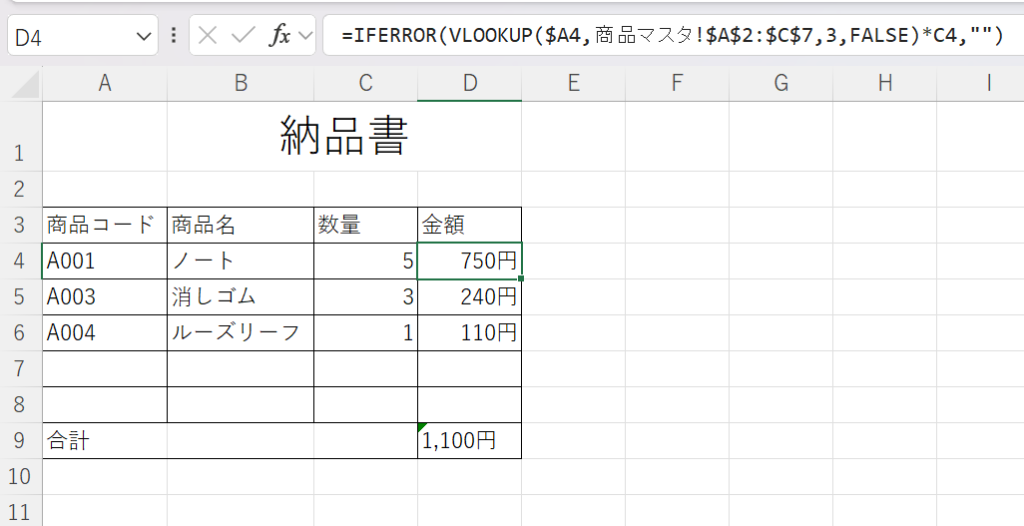Select row 2 header
The height and width of the screenshot is (526, 1024).
(21, 189)
